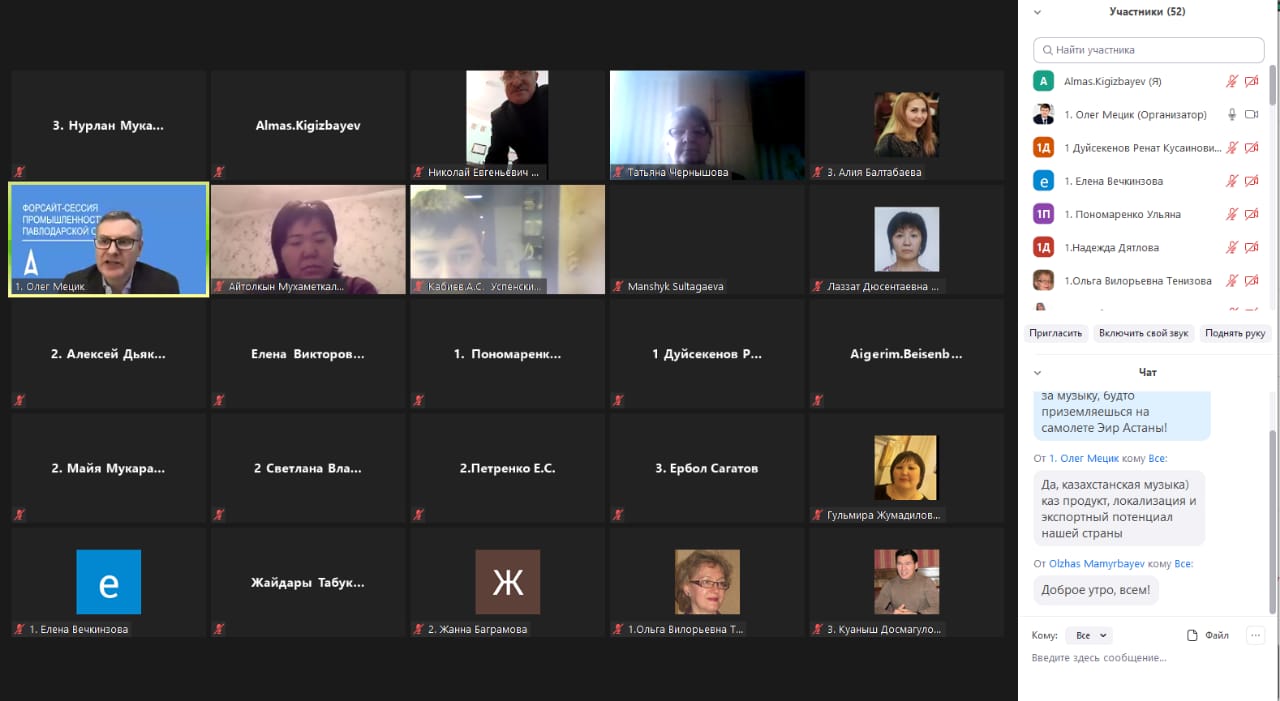Select Кабиев А.С. Успенски video tile
Image resolution: width=1280 pixels, height=701 pixels.
[507, 239]
